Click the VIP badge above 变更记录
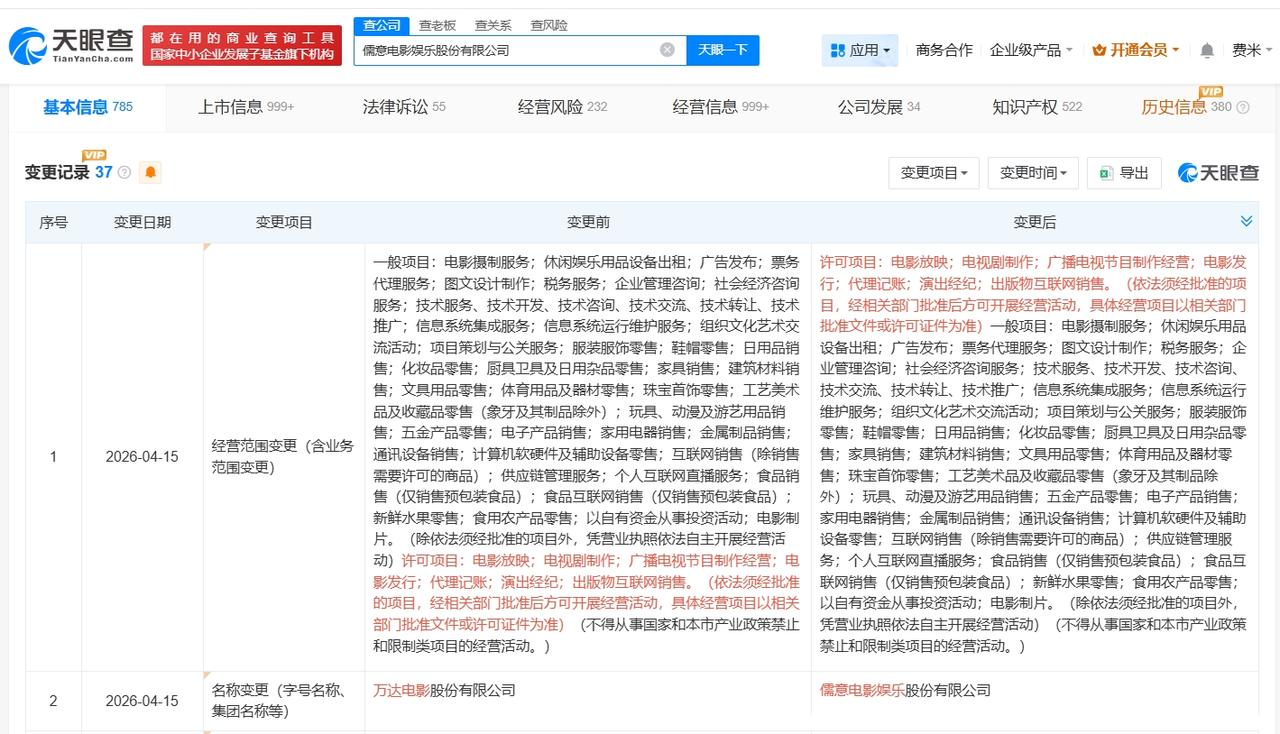This screenshot has width=1280, height=734. click(x=93, y=155)
